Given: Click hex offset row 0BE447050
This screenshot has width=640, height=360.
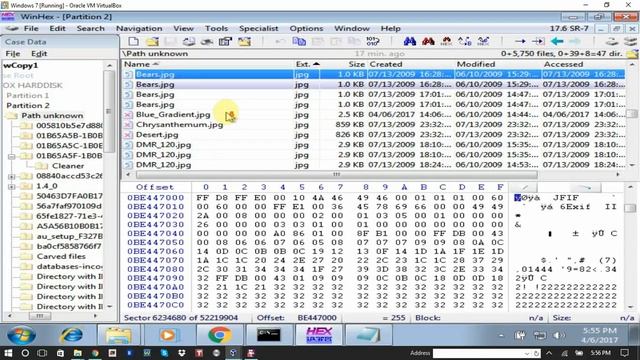Looking at the screenshot, I should click(156, 242).
